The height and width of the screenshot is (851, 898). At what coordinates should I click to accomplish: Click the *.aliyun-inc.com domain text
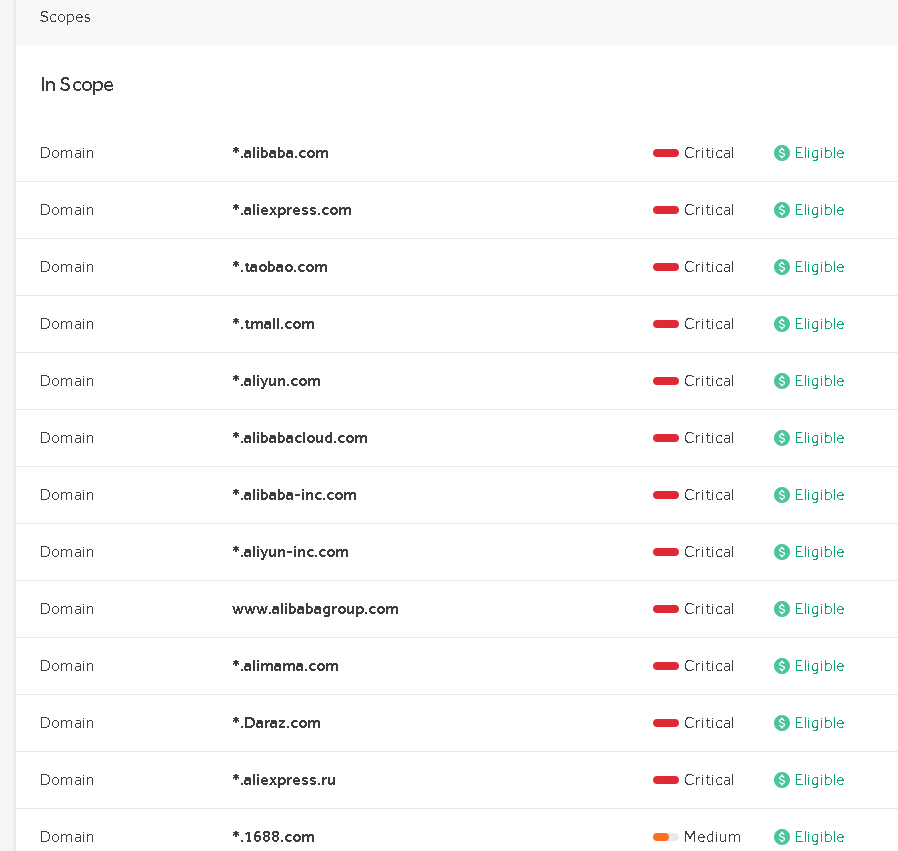coord(290,552)
